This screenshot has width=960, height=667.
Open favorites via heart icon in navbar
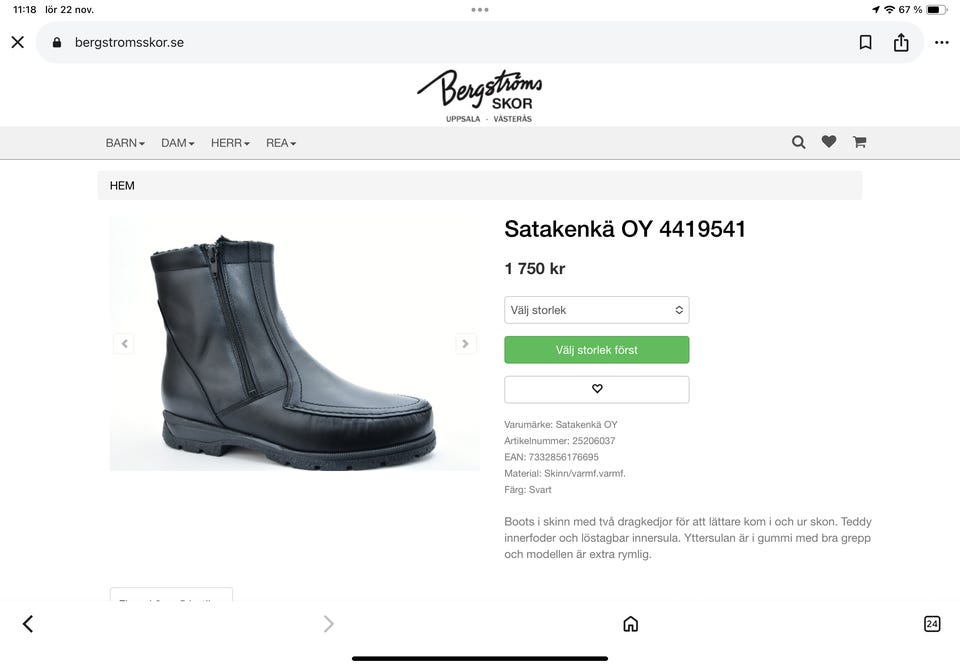(829, 142)
